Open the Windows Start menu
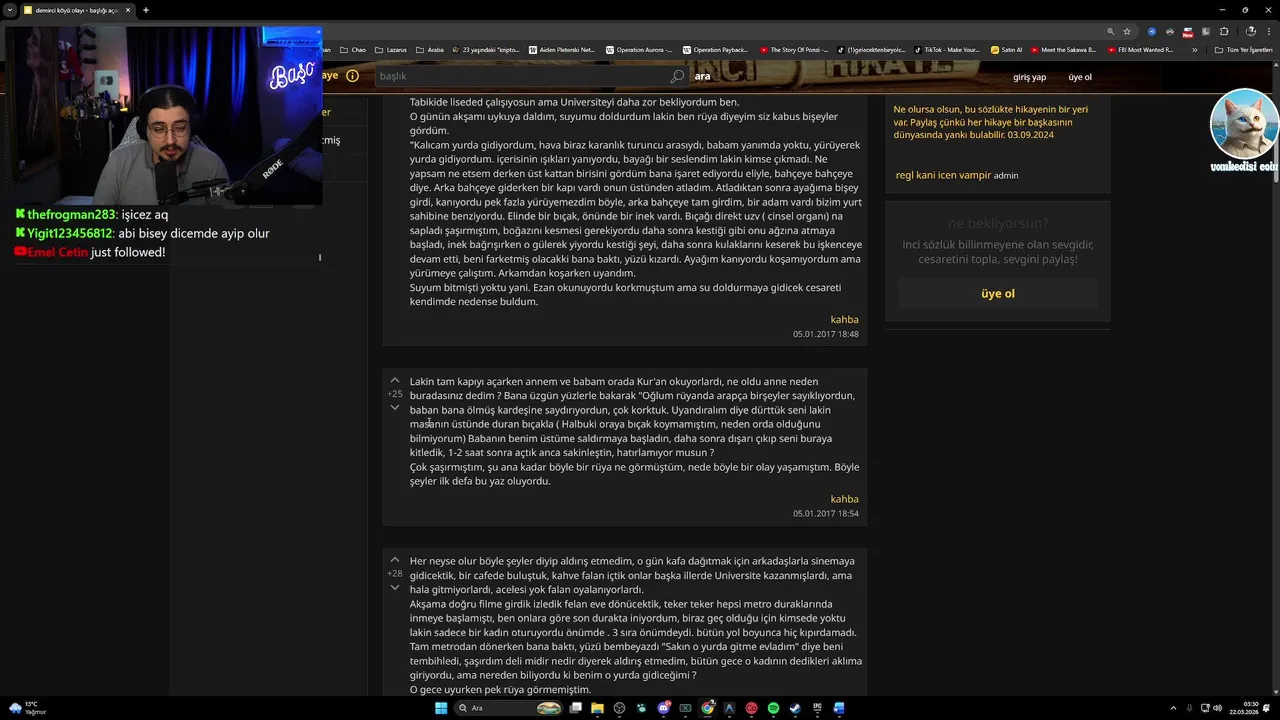Screen dimensions: 1280x720 coord(441,708)
